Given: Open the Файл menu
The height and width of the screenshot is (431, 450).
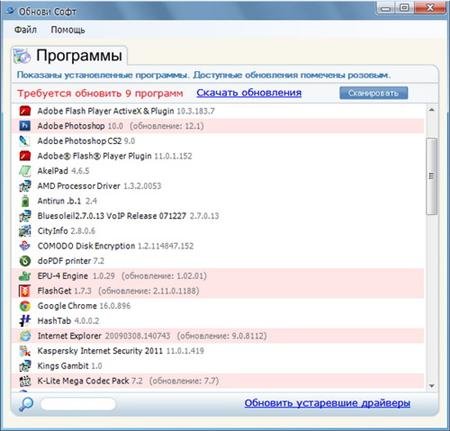Looking at the screenshot, I should (25, 30).
